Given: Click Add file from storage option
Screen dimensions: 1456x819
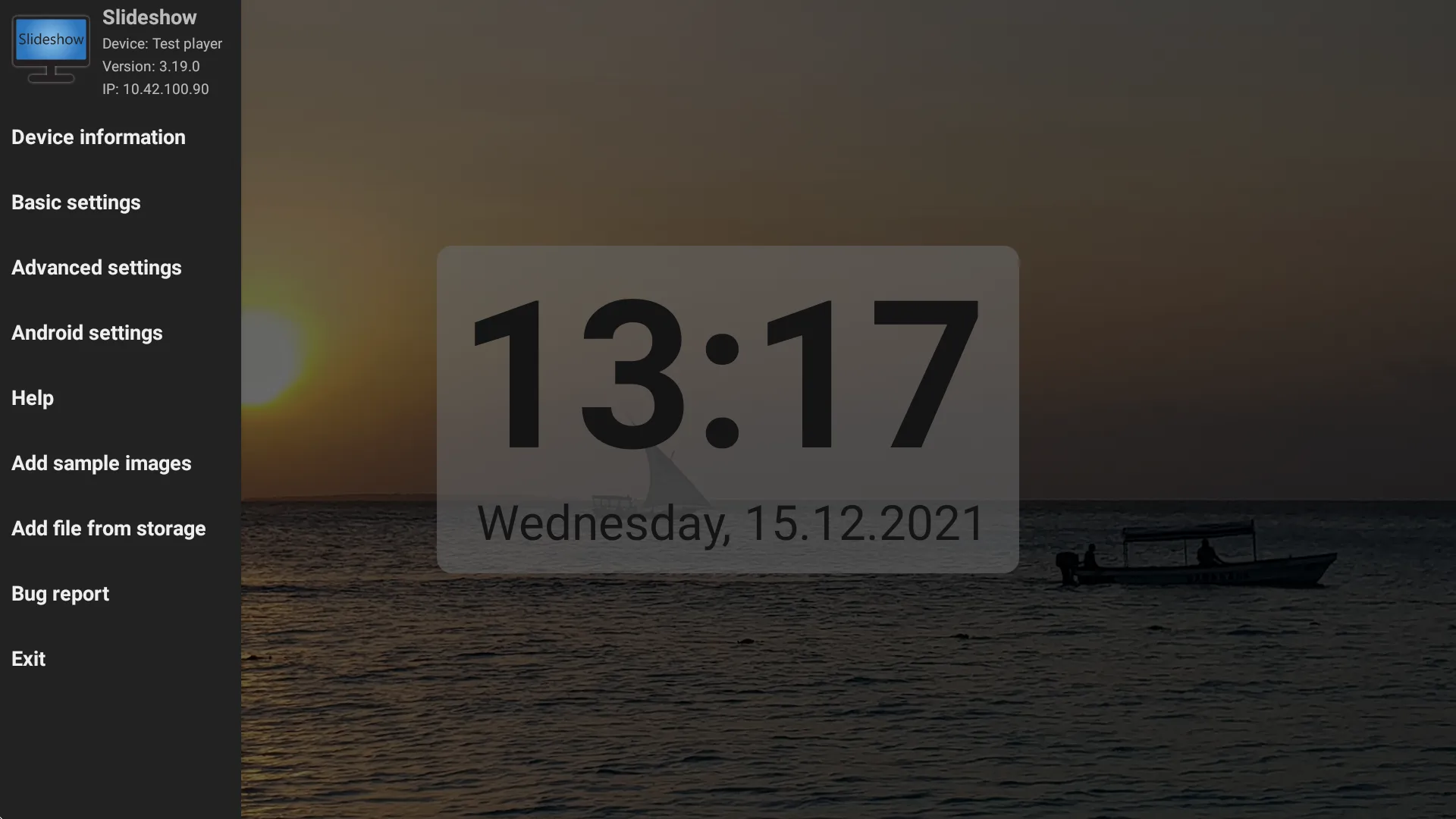Looking at the screenshot, I should (x=108, y=527).
